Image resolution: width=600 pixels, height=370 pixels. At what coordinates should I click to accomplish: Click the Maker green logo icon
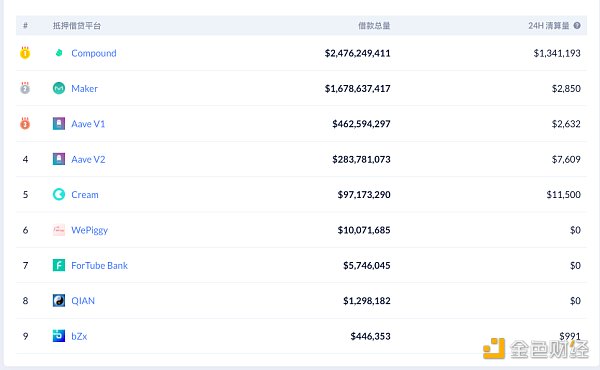[59, 88]
